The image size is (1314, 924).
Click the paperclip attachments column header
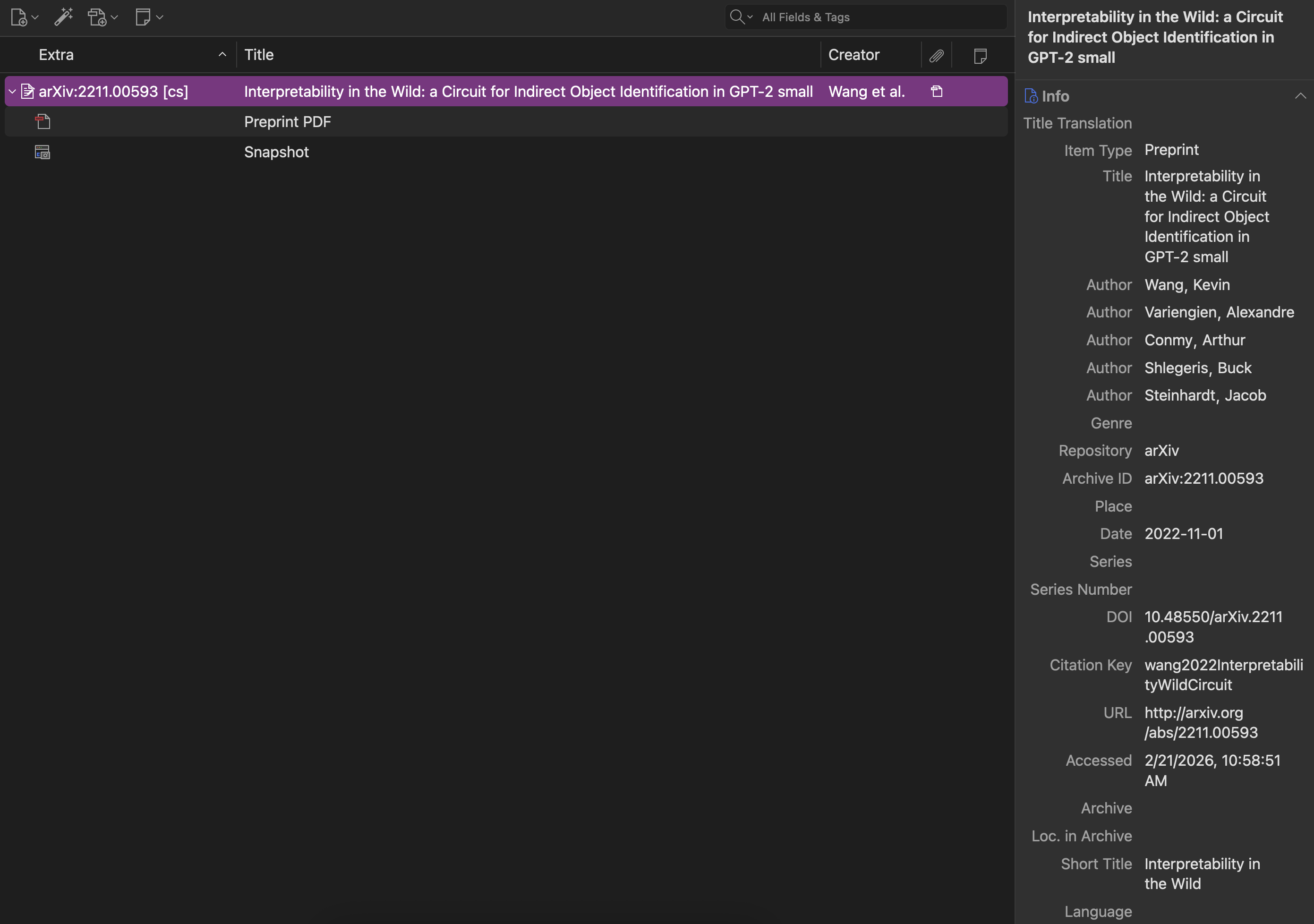point(936,56)
